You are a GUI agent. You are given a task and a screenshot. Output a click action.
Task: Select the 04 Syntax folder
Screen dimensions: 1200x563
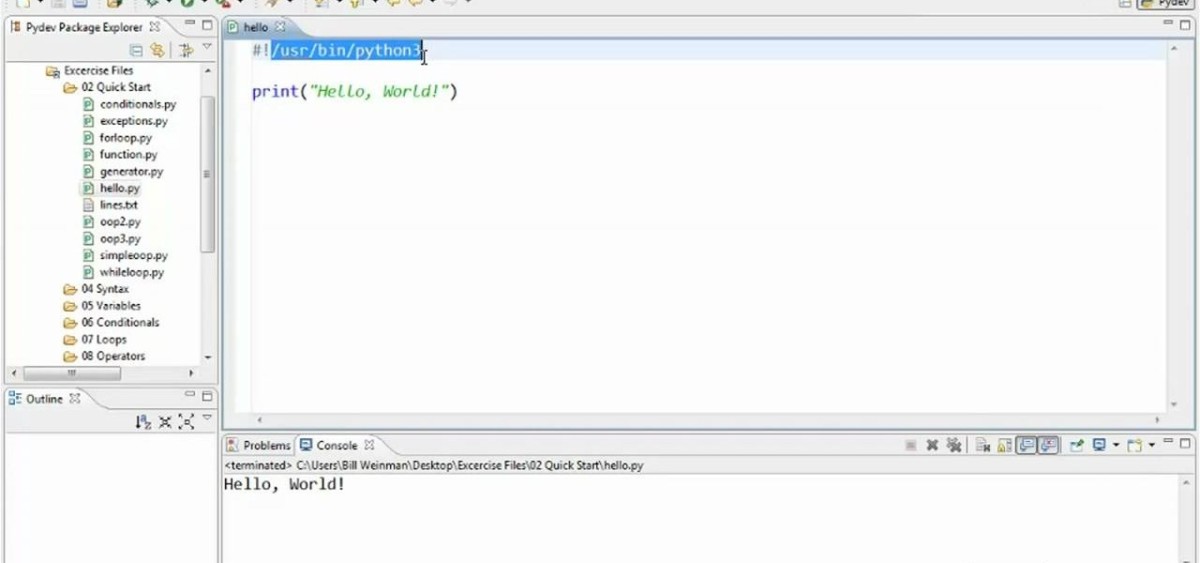tap(104, 289)
